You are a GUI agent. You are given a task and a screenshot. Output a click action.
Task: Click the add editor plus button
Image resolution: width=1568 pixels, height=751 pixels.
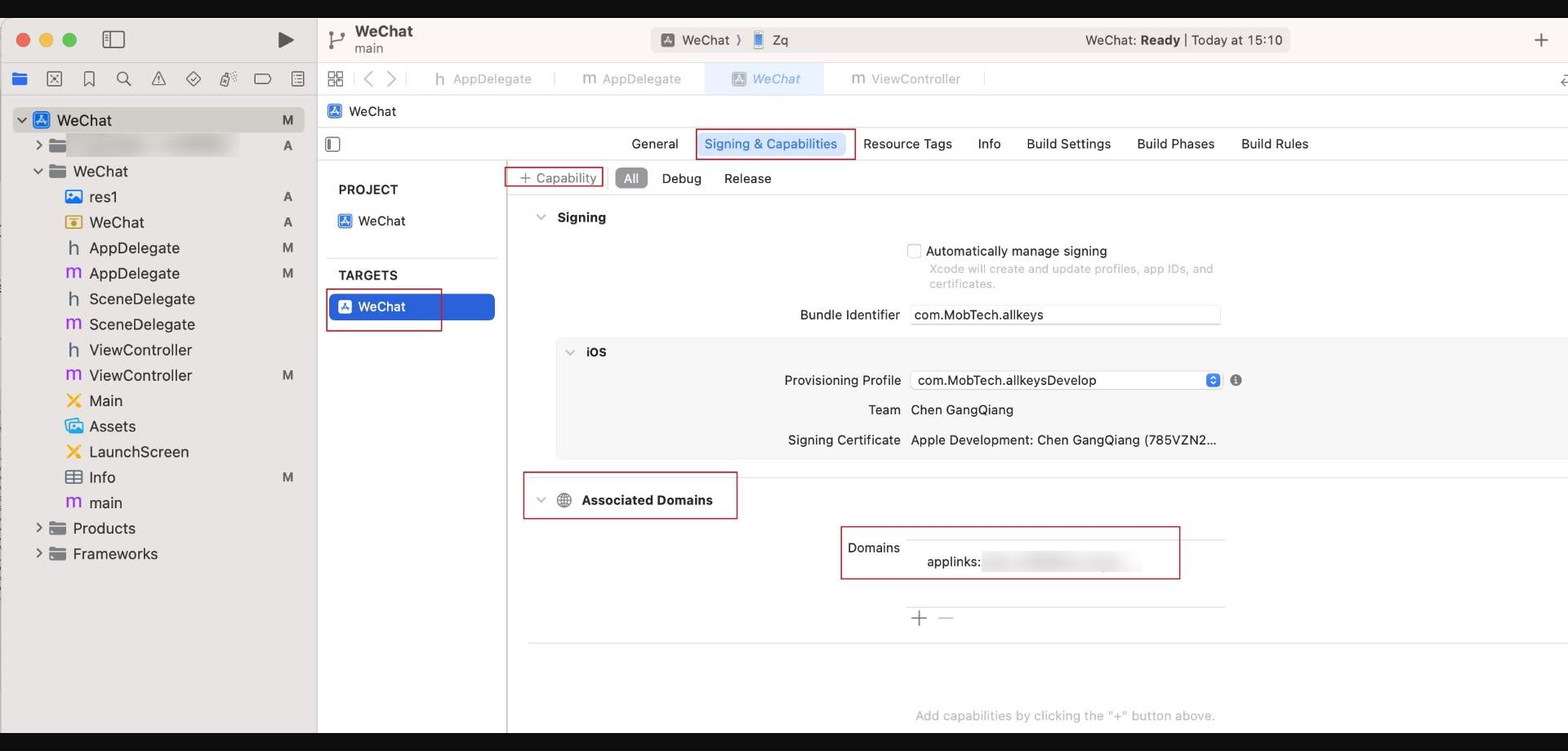point(1541,40)
